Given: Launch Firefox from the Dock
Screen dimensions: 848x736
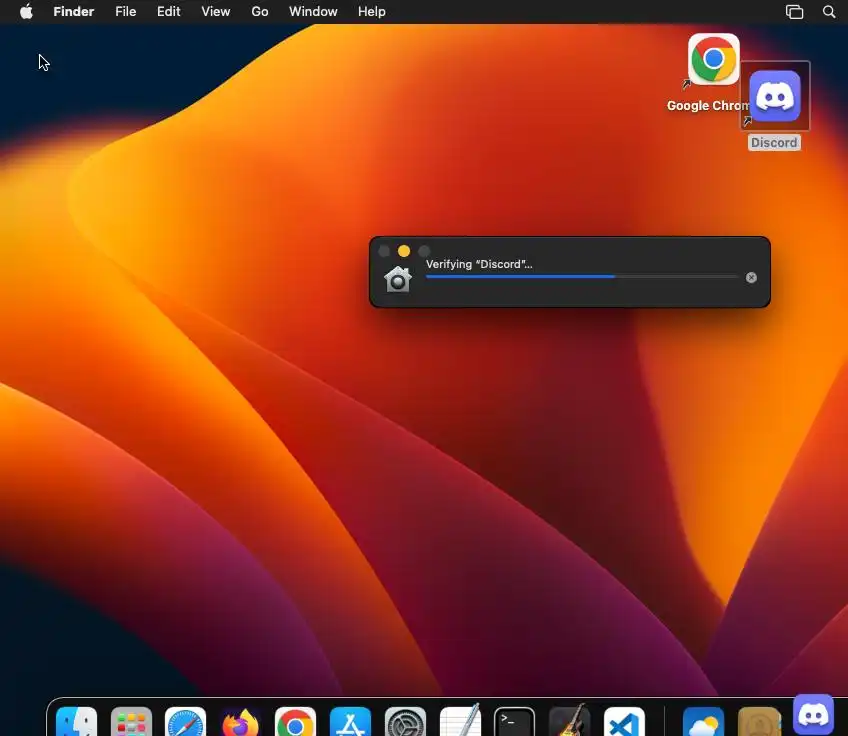Looking at the screenshot, I should (x=240, y=721).
